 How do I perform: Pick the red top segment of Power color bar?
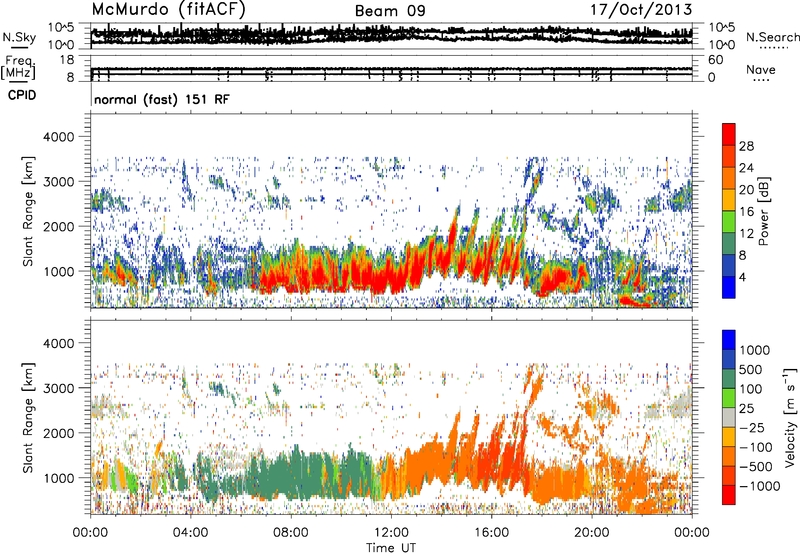pos(729,134)
